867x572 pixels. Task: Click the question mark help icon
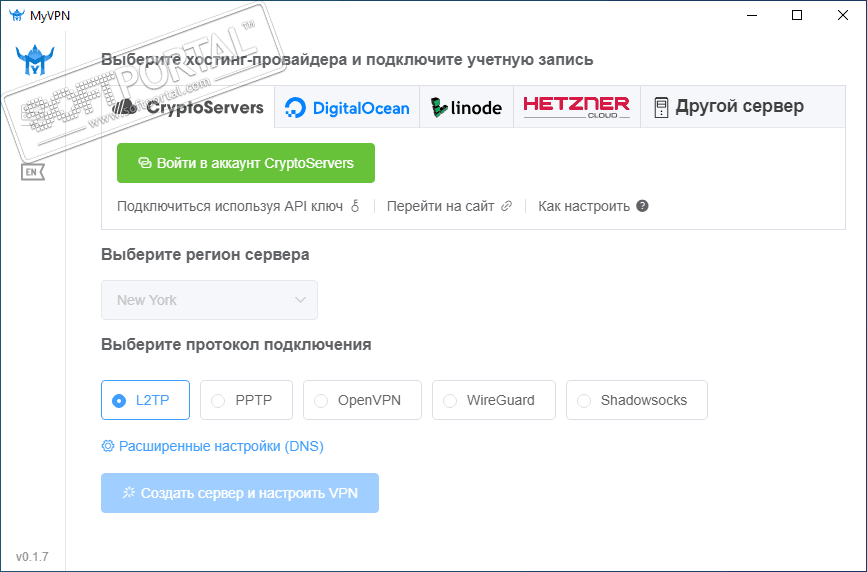[x=643, y=206]
